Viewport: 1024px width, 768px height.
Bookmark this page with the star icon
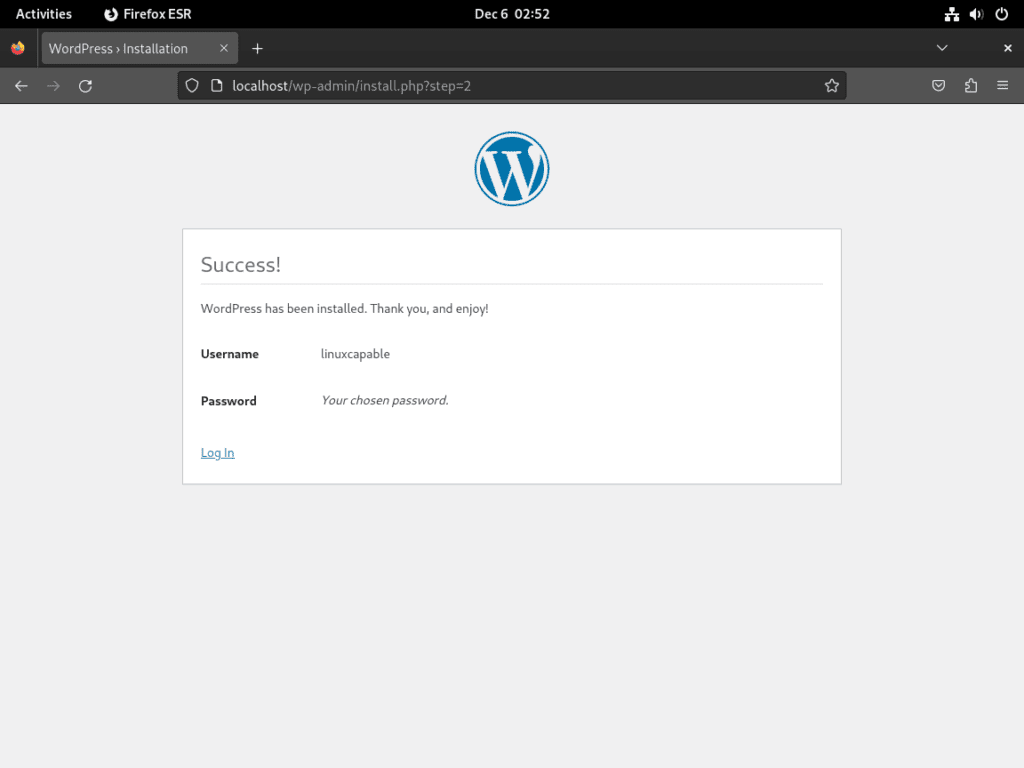tap(832, 86)
